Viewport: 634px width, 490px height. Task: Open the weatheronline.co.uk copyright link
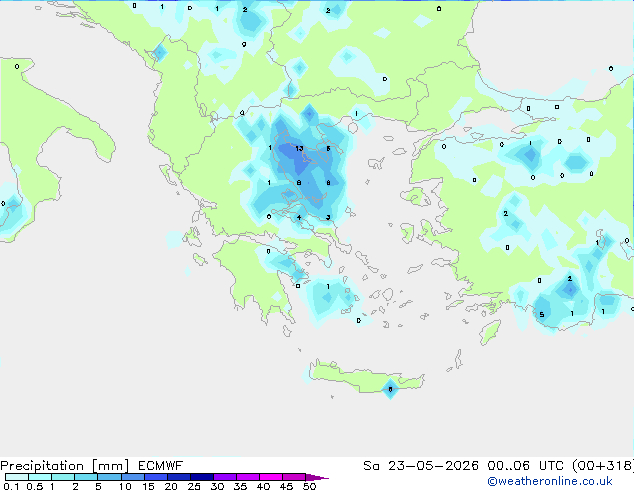point(550,481)
